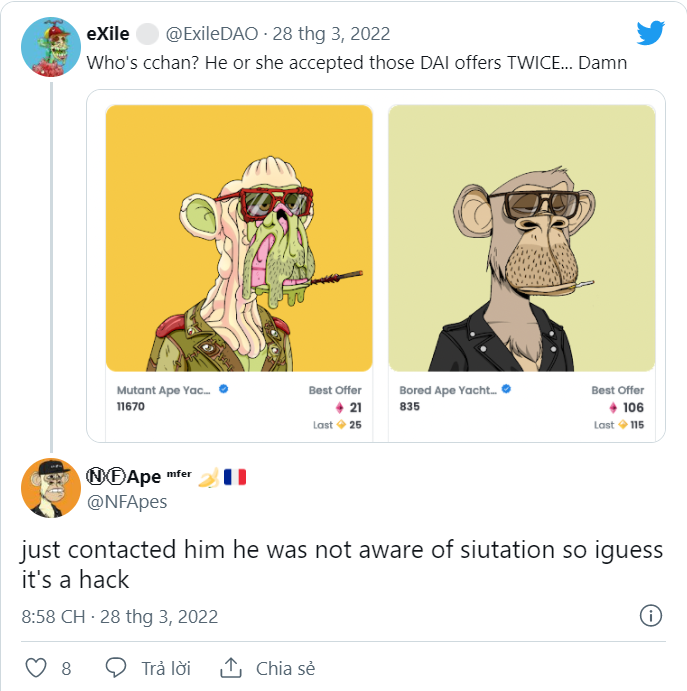Like the tweet with heart icon
Screen dimensions: 687x691
tap(35, 668)
